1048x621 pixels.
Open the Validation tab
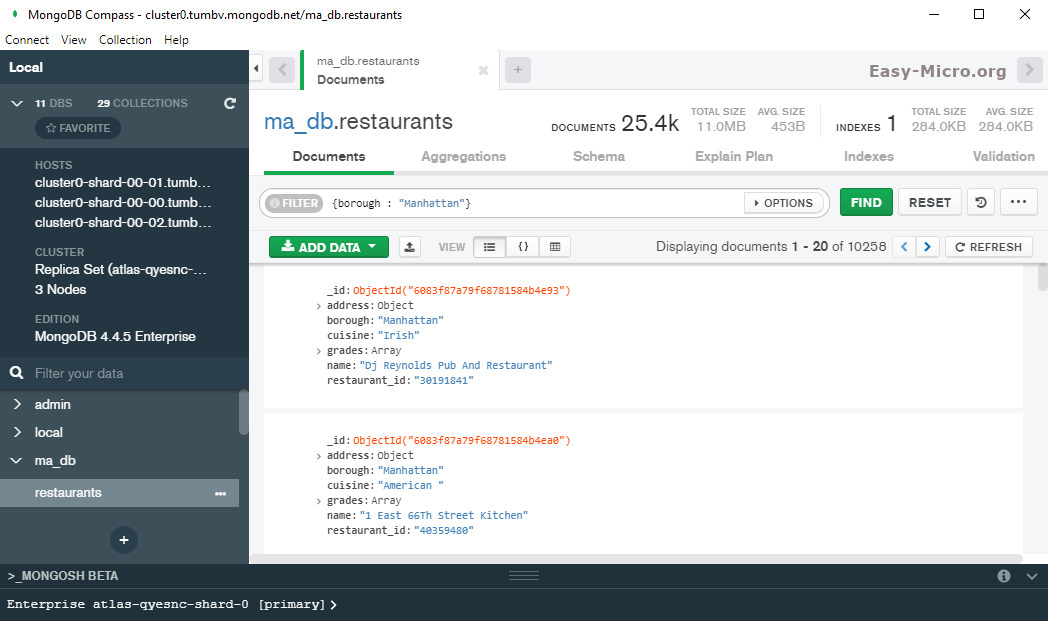pos(1003,156)
